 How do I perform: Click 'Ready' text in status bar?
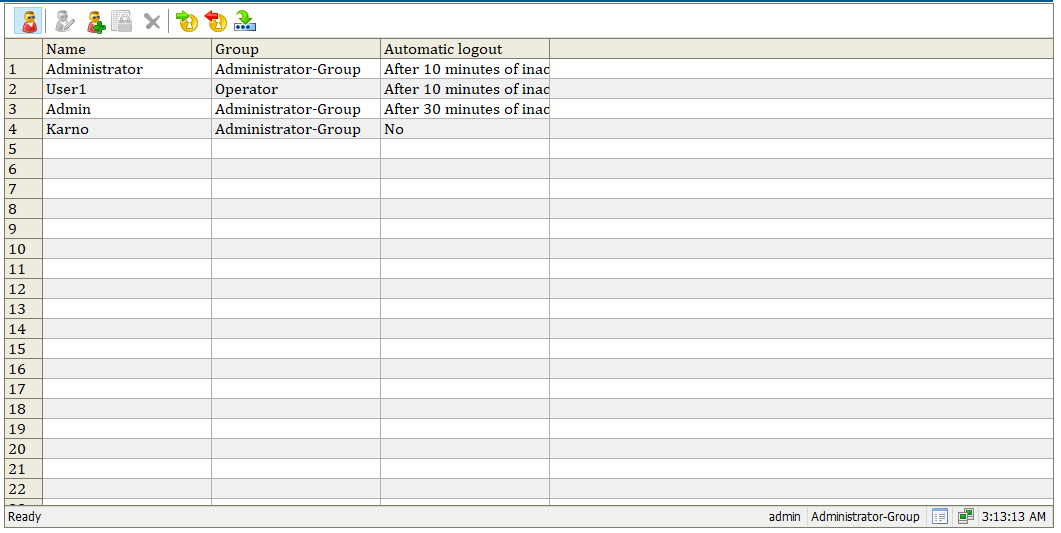click(24, 517)
